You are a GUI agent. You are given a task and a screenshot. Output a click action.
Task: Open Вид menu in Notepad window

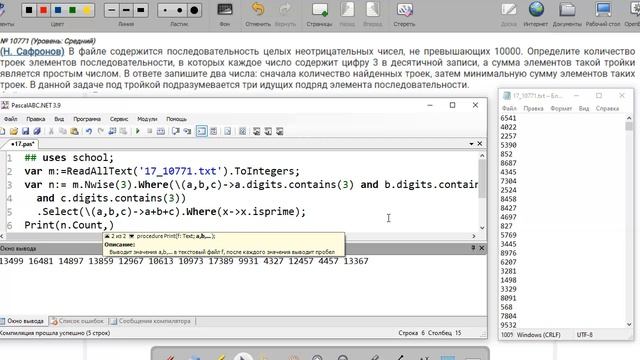(x=584, y=109)
